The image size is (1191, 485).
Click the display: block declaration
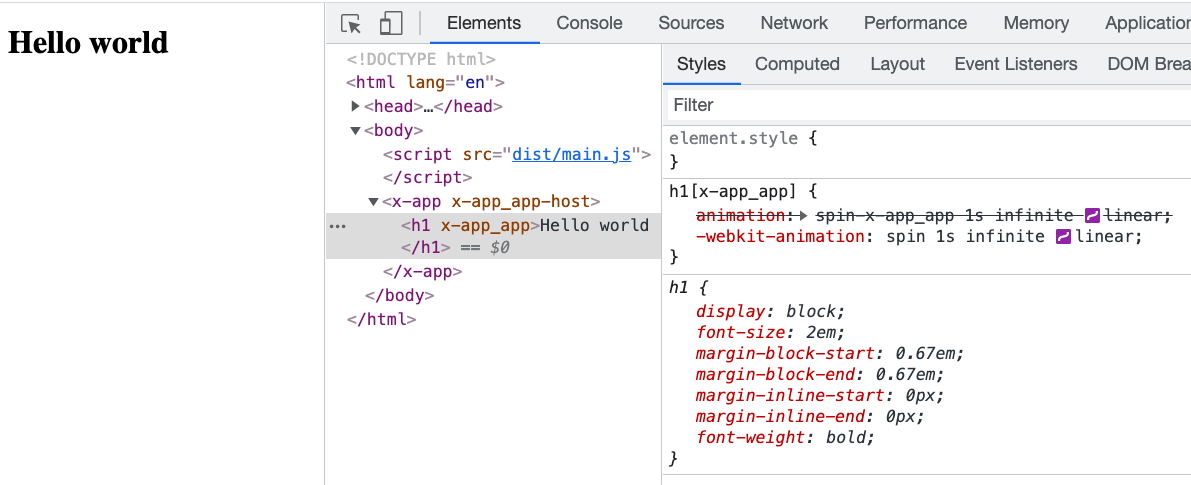(x=770, y=311)
